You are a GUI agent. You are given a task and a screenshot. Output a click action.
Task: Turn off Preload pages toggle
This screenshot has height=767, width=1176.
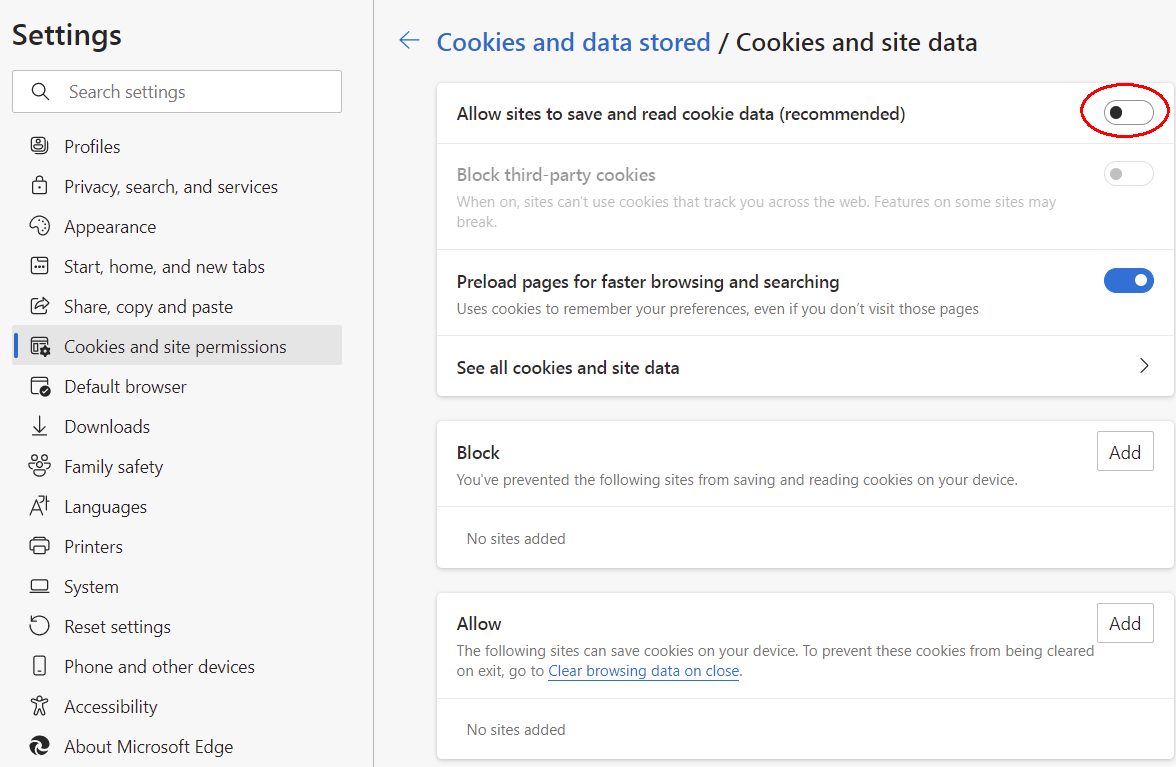1128,281
